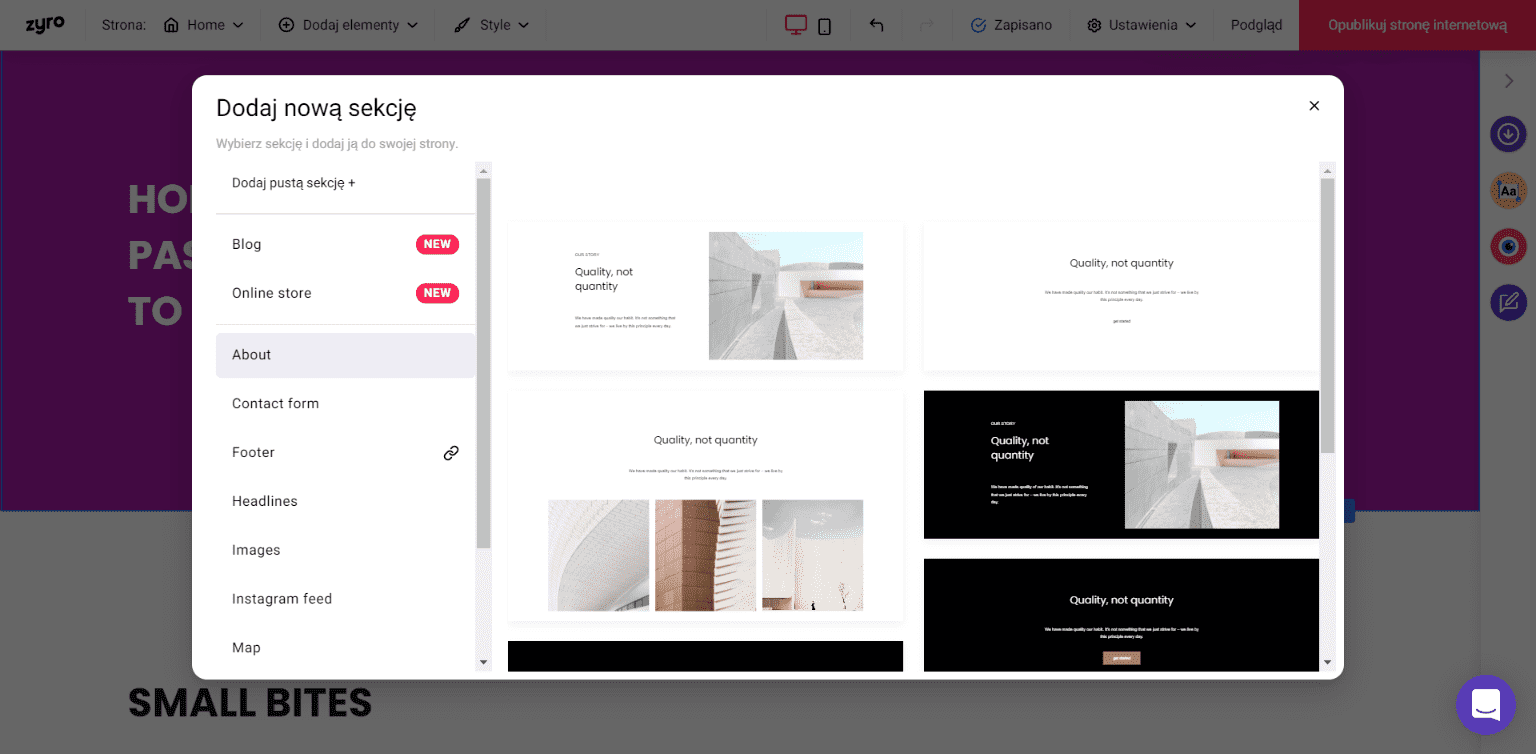Expand the Ustawienia dropdown
The height and width of the screenshot is (754, 1536).
tap(1142, 25)
